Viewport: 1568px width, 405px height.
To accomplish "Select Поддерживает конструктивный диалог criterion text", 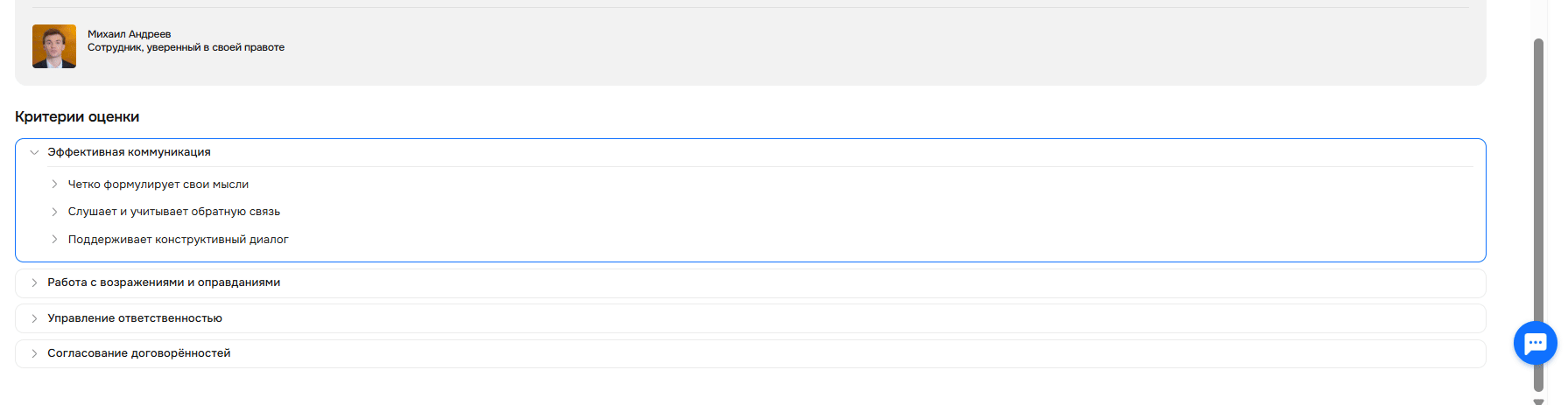I will (178, 240).
